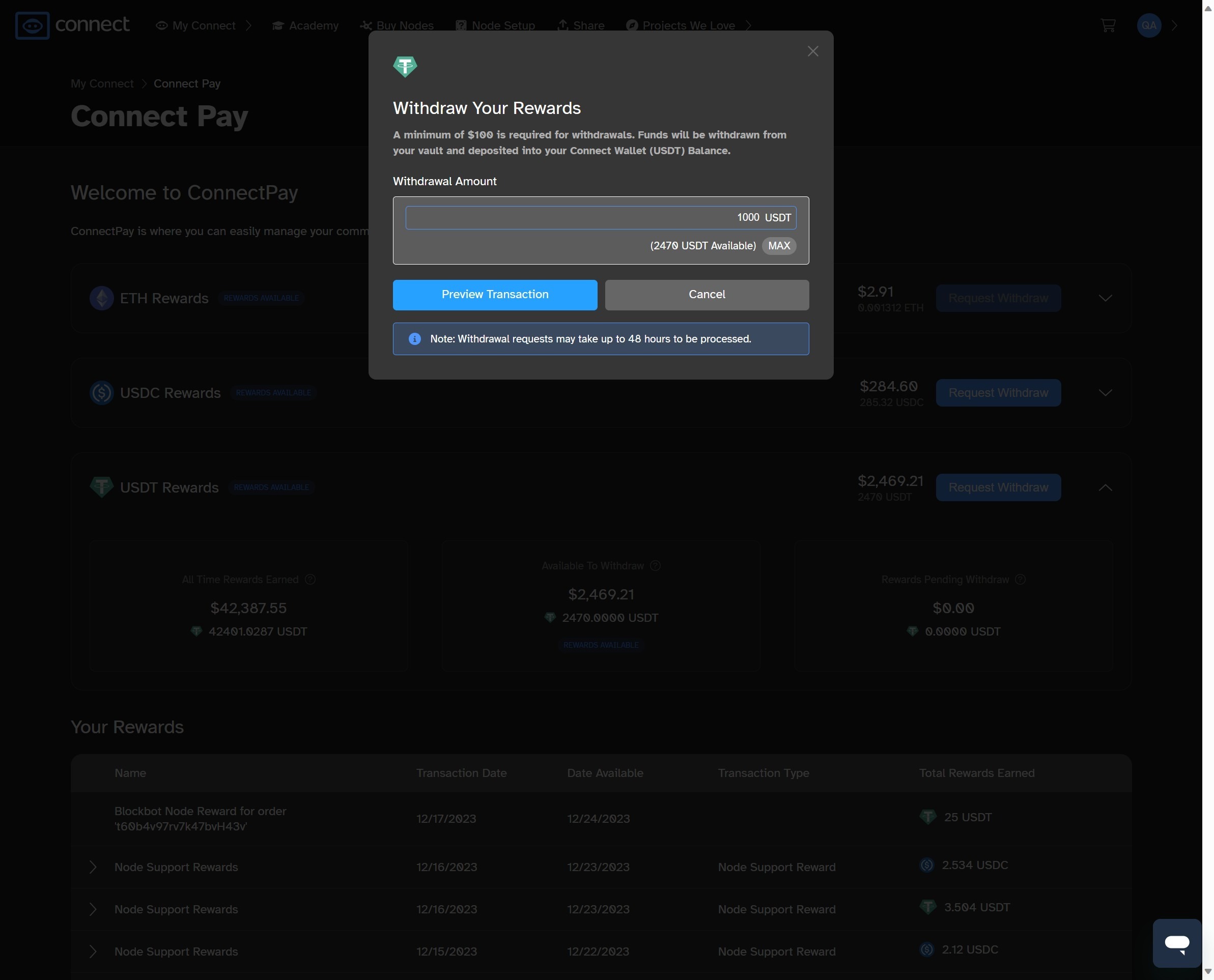The height and width of the screenshot is (980, 1214).
Task: Open the Buy Nodes menu item
Action: pos(397,25)
